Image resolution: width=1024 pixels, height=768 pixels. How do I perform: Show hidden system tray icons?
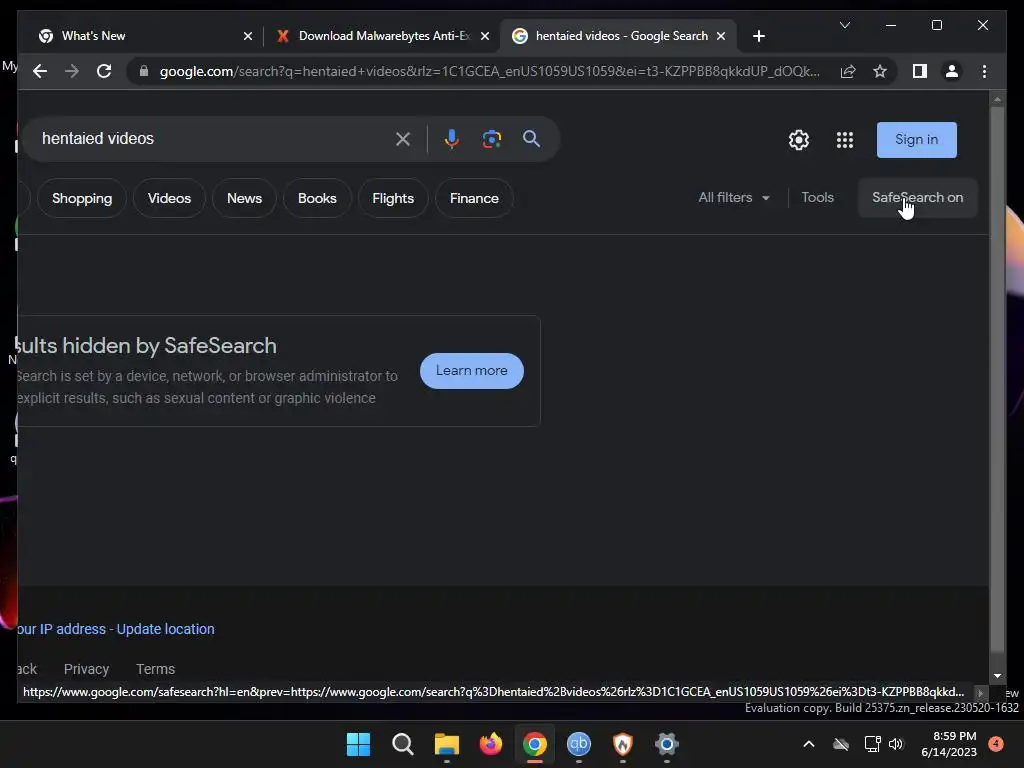point(808,744)
